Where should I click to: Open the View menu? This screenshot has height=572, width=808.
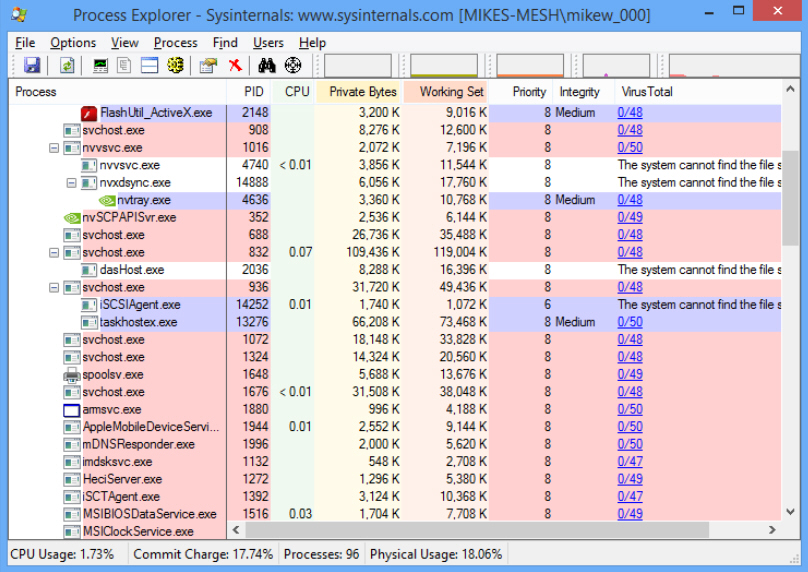pyautogui.click(x=125, y=43)
